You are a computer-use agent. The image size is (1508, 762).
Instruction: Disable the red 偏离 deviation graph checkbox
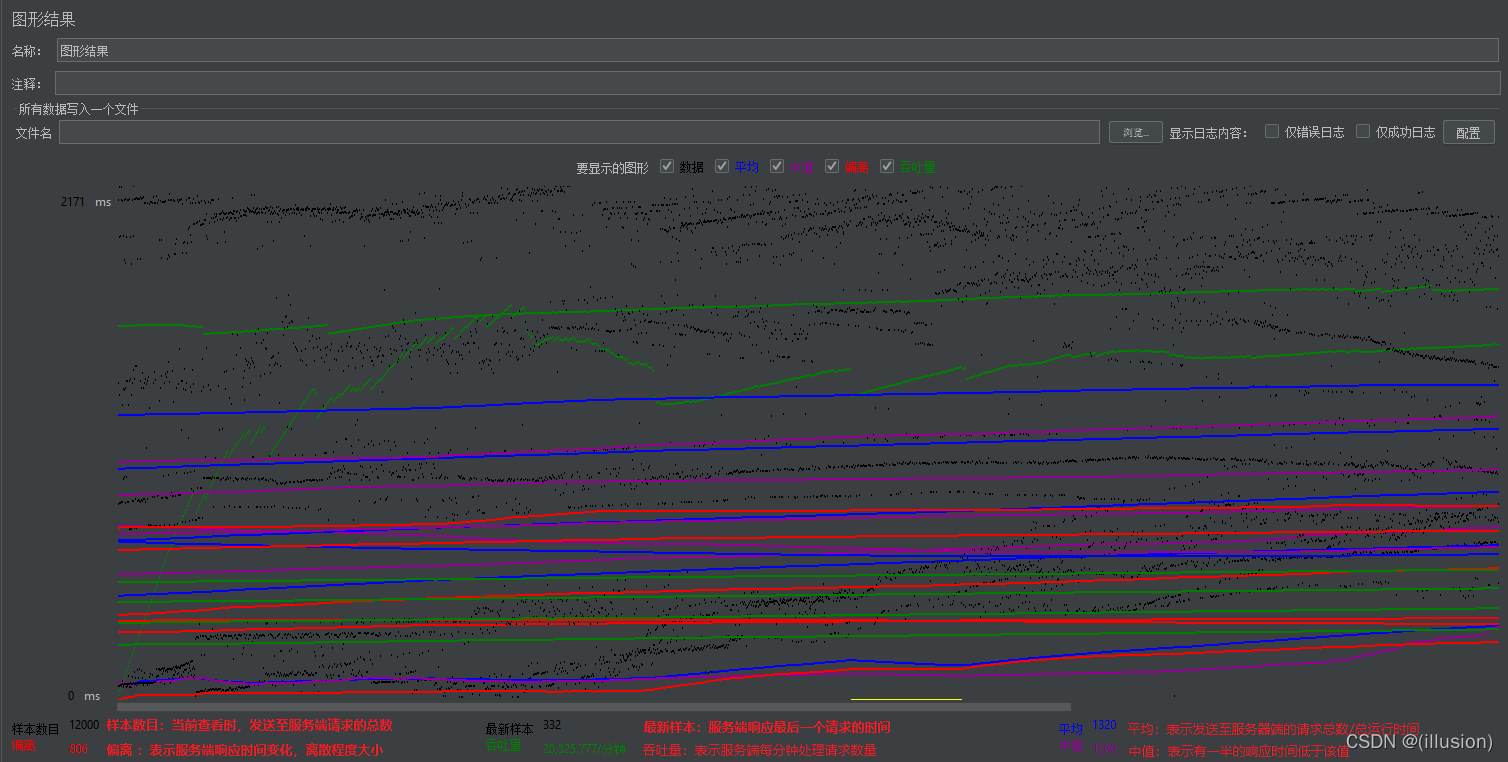(x=832, y=167)
